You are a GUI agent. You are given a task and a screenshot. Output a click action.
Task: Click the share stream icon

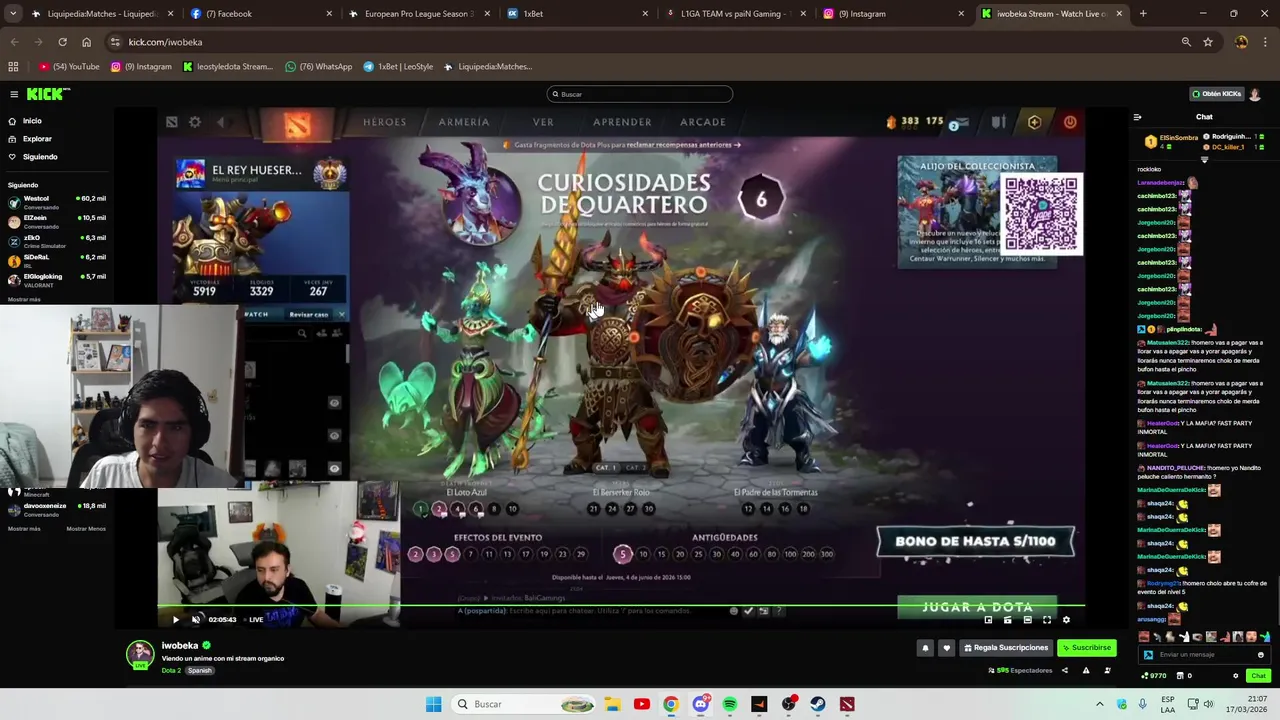point(1064,670)
